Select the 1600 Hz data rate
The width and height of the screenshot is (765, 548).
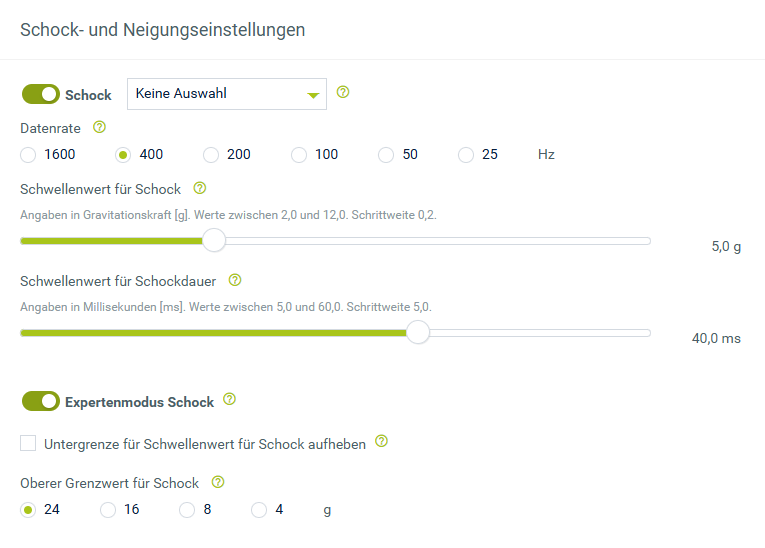point(28,155)
